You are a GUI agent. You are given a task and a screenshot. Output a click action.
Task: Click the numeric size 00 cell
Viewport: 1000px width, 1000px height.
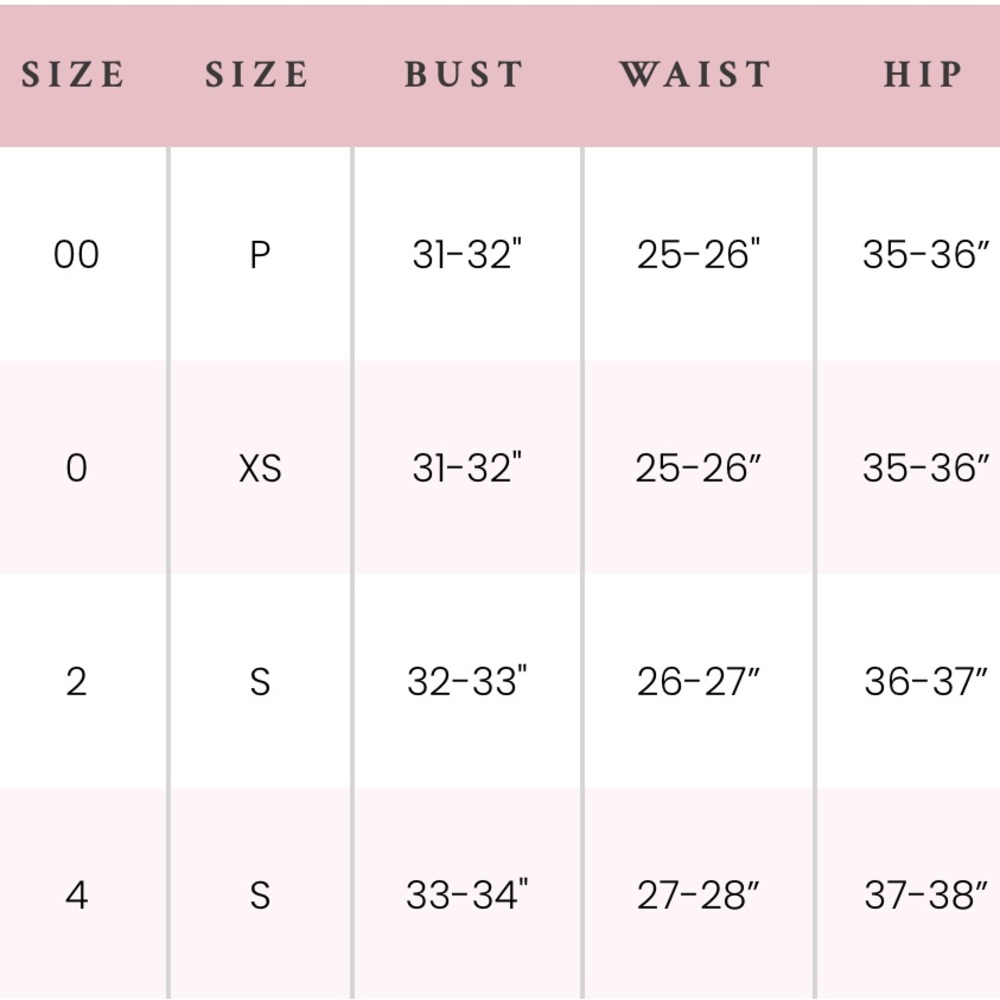[77, 254]
